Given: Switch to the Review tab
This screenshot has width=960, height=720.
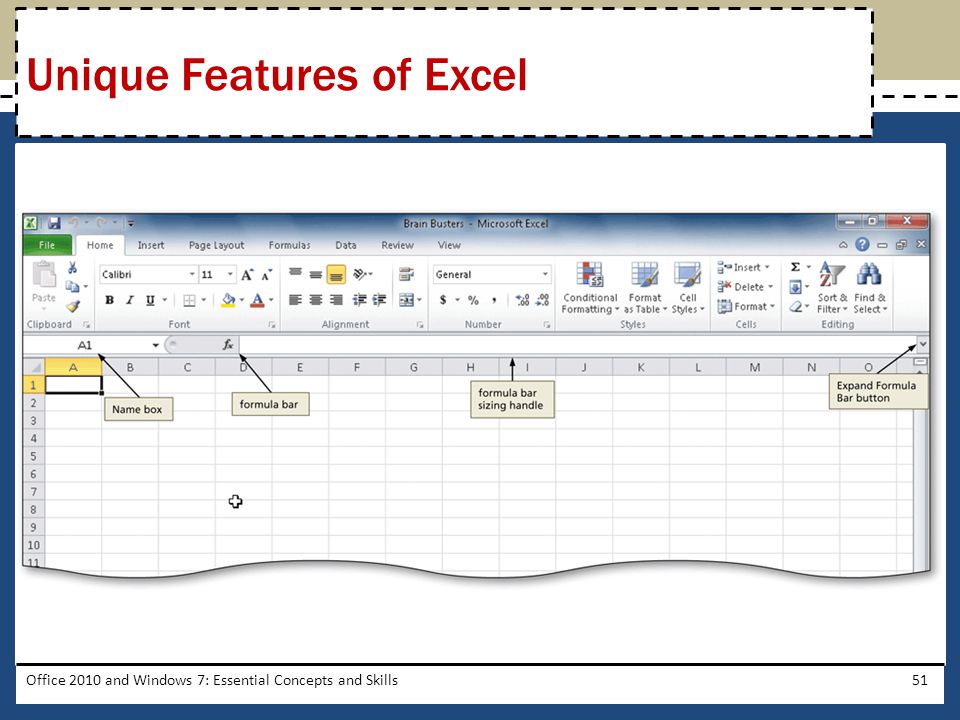Looking at the screenshot, I should 397,245.
